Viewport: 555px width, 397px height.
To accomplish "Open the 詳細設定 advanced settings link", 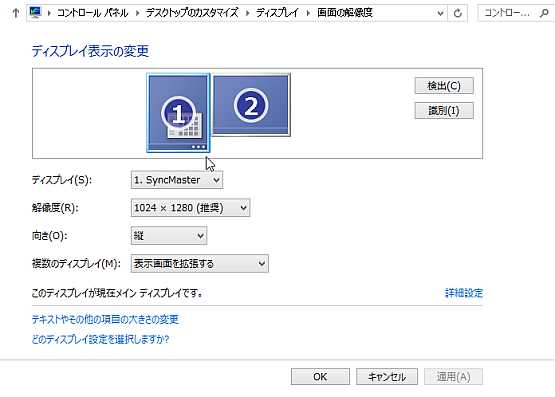I will [x=464, y=293].
